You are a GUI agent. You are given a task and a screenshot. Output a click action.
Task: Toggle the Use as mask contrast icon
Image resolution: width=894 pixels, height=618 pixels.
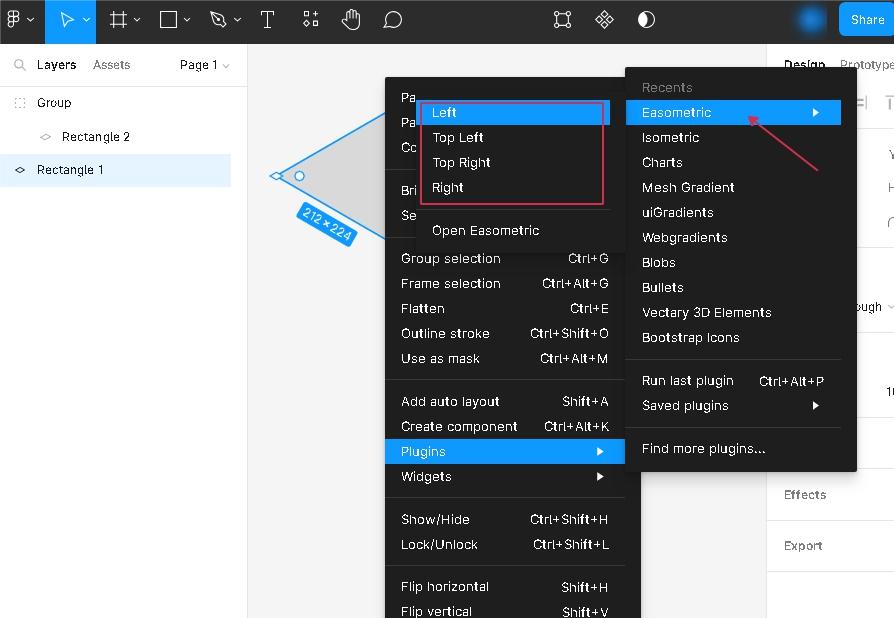(x=647, y=20)
